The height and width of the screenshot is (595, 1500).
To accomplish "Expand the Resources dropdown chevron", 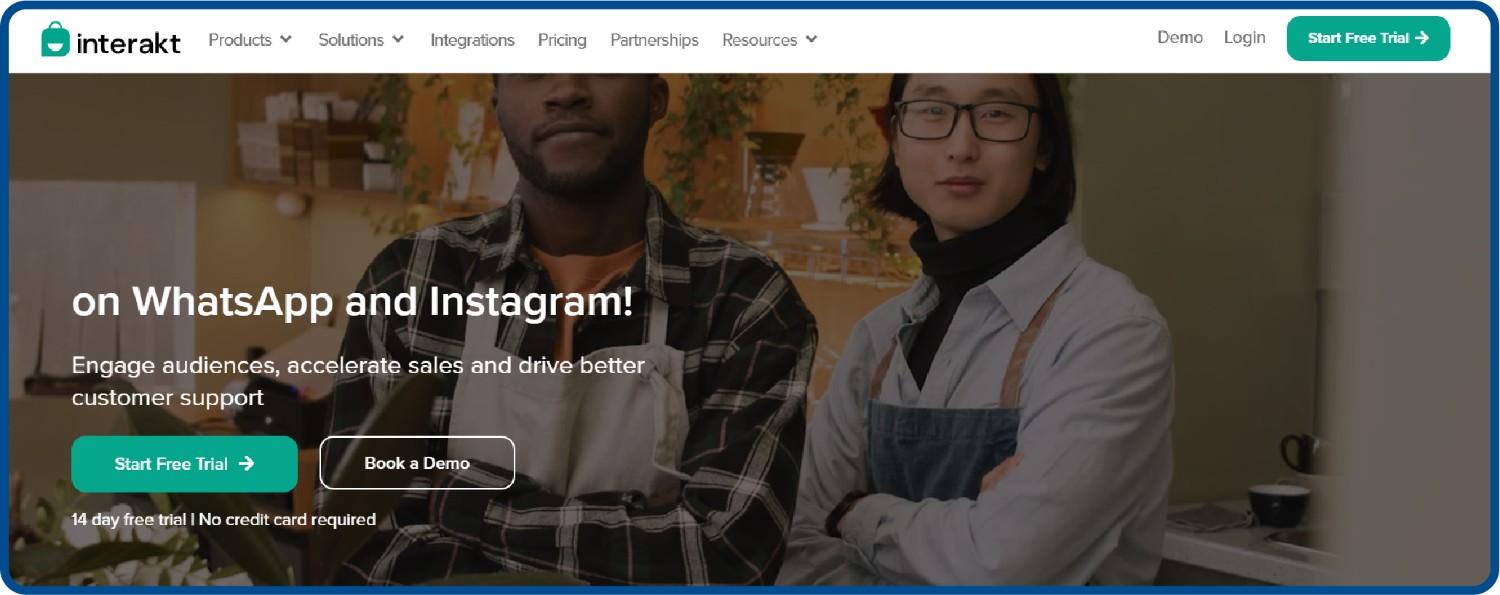I will point(811,39).
